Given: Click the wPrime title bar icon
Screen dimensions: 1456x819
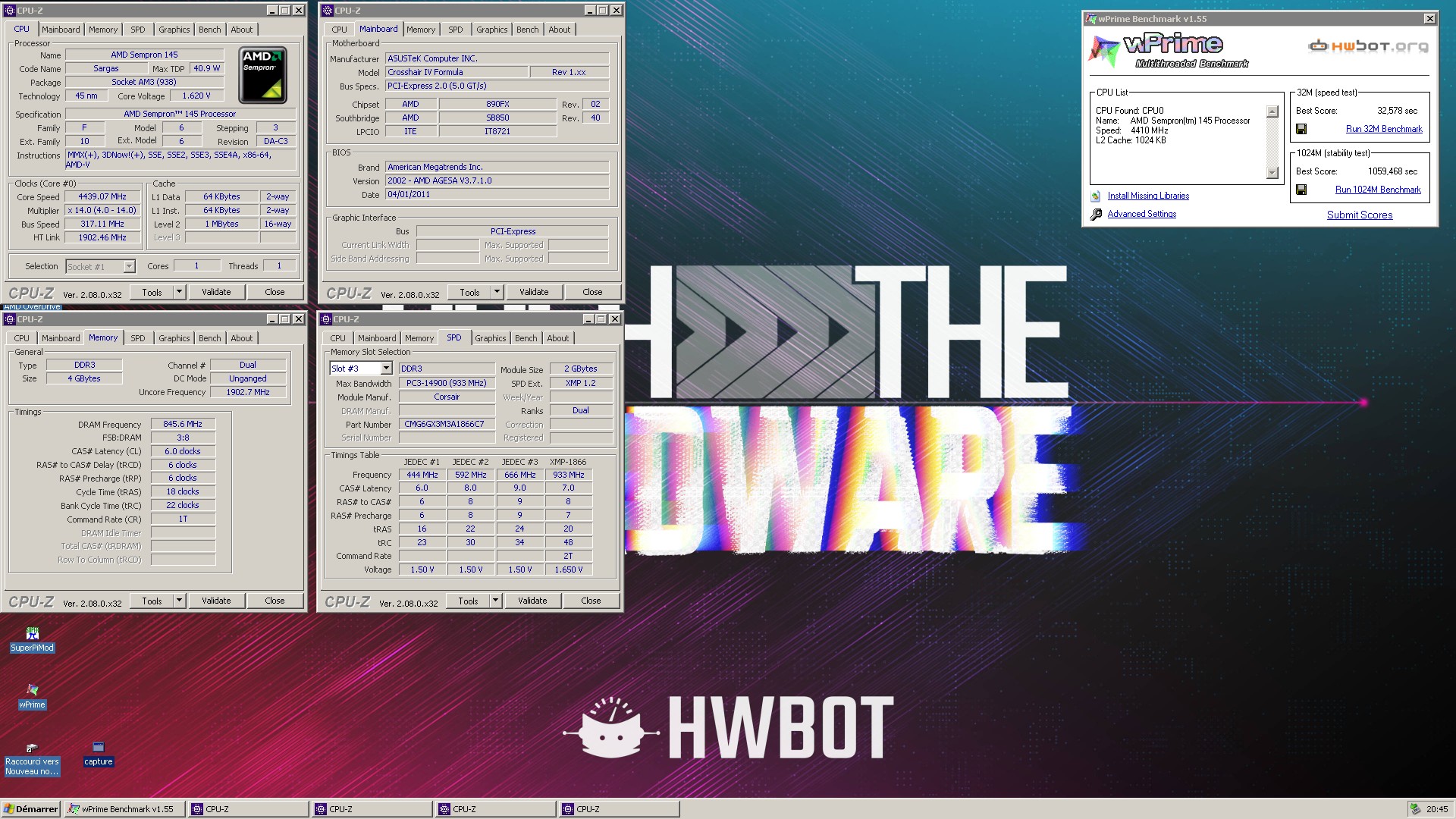Looking at the screenshot, I should [x=1090, y=19].
